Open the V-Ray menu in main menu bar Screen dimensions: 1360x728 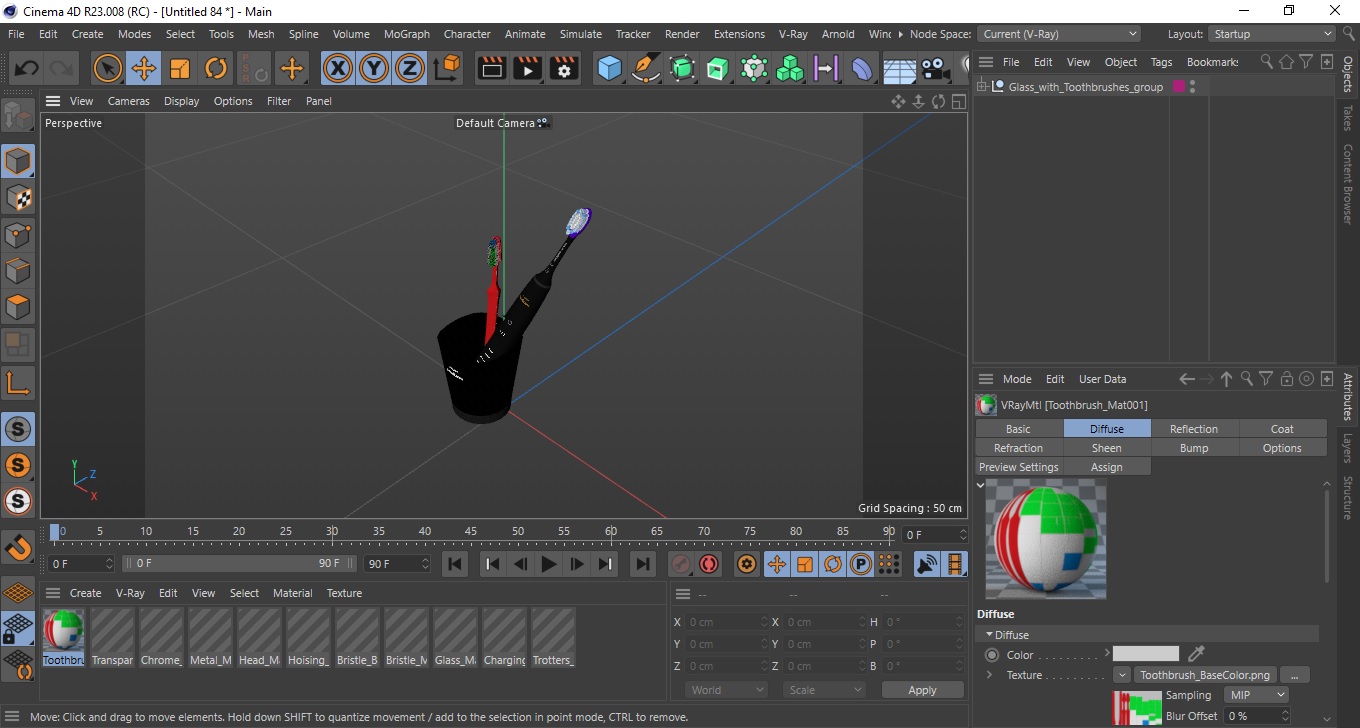point(793,34)
